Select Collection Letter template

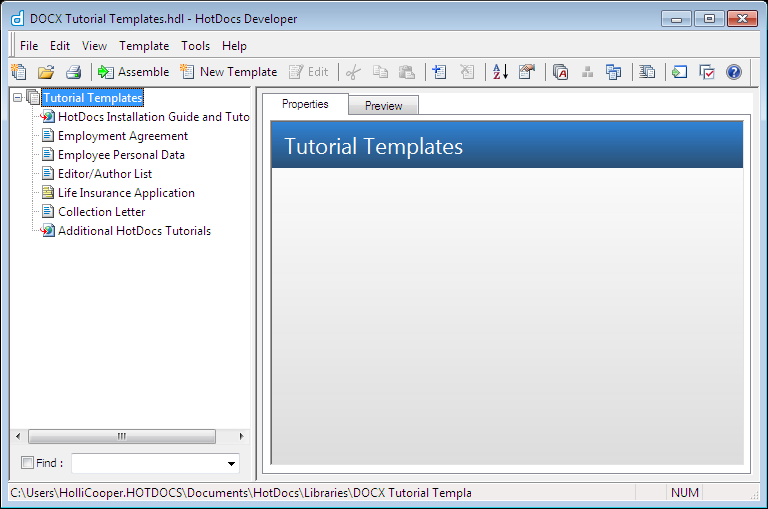[101, 212]
